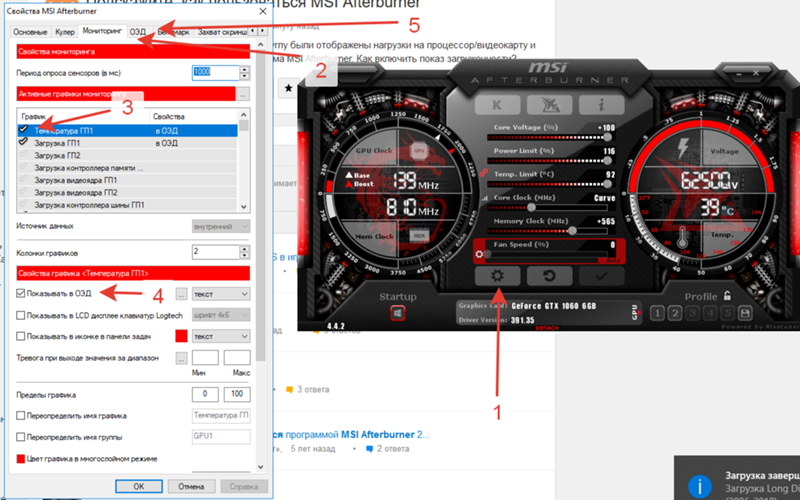Switch to ОЭД tab
This screenshot has height=500, width=800.
[137, 32]
